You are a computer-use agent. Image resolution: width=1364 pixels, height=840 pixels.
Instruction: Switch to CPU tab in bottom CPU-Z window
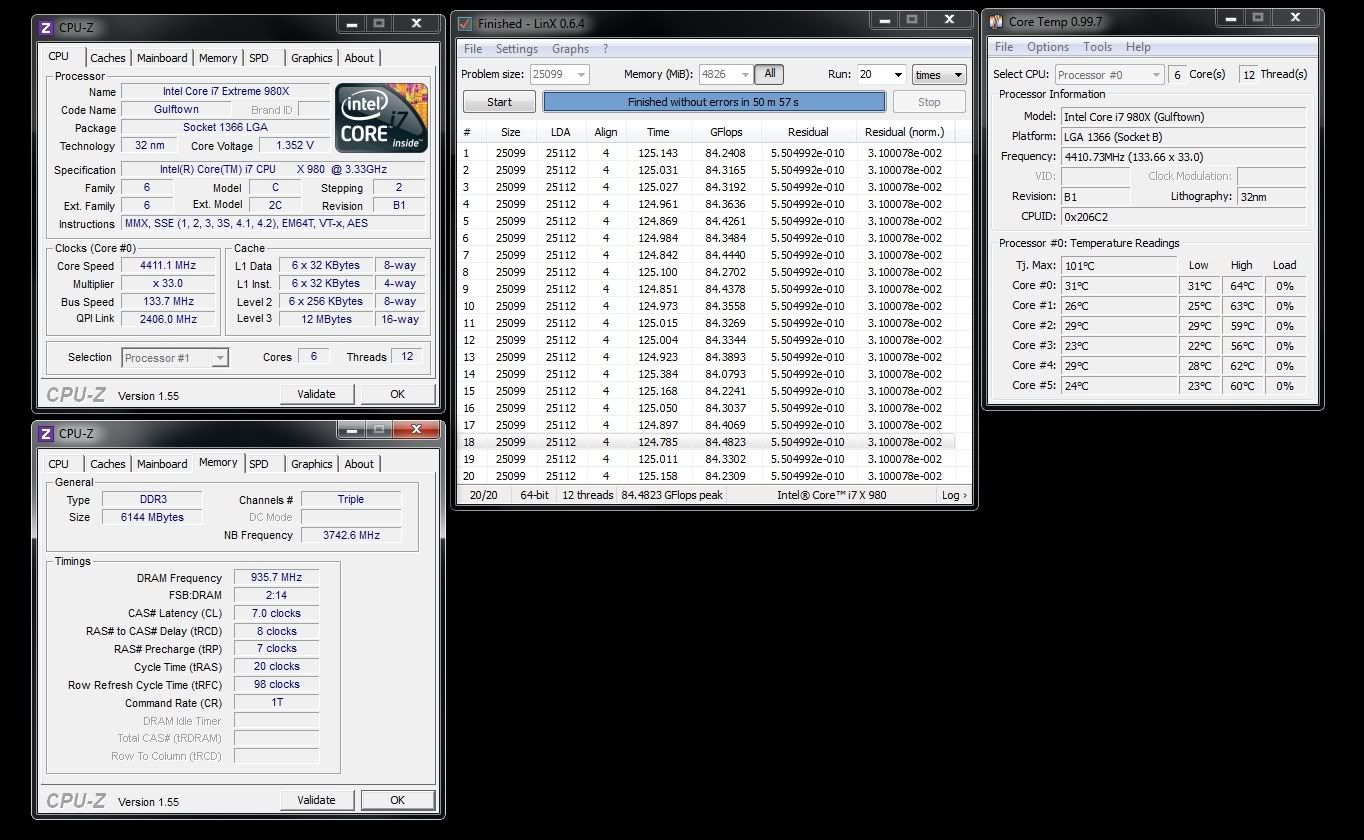pos(59,464)
